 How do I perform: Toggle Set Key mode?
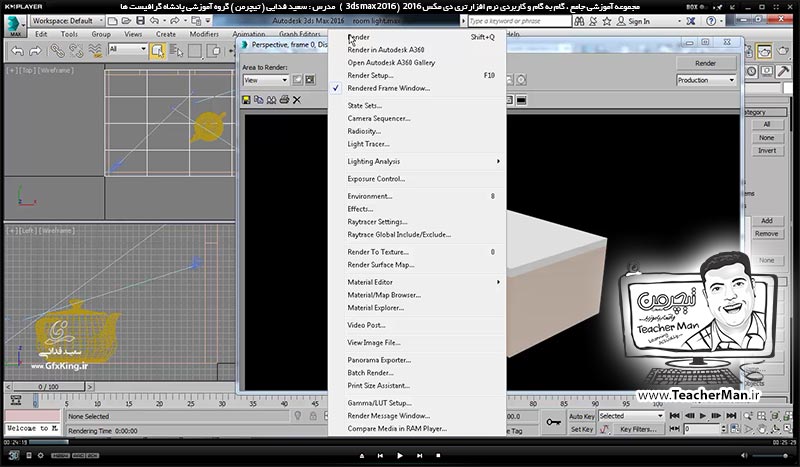pos(582,429)
